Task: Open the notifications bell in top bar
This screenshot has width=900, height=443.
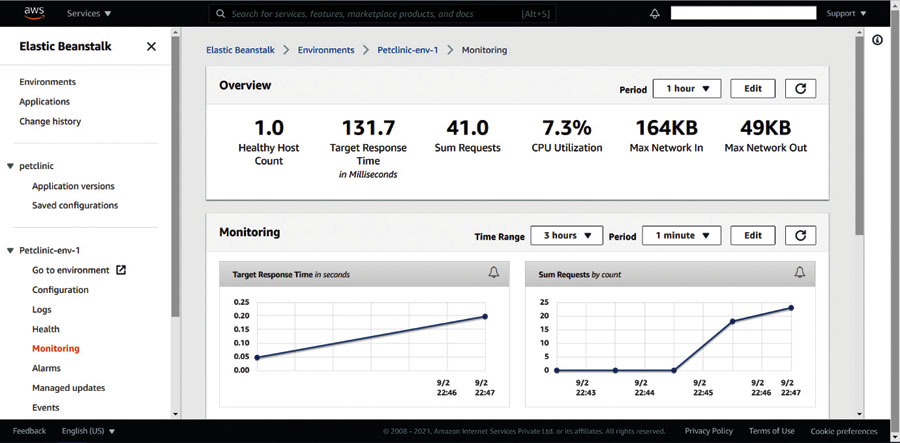Action: (655, 14)
